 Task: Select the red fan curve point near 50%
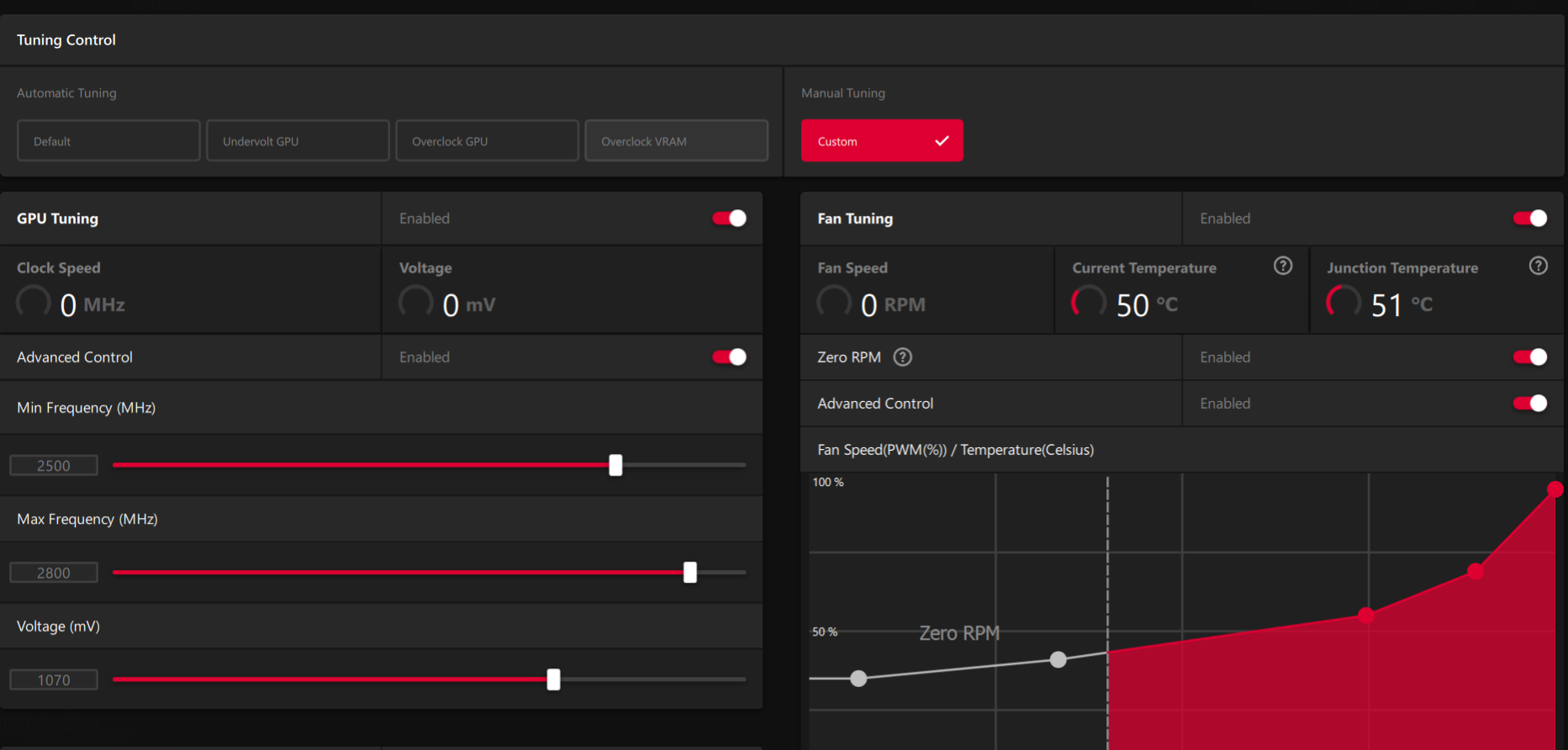[1366, 615]
